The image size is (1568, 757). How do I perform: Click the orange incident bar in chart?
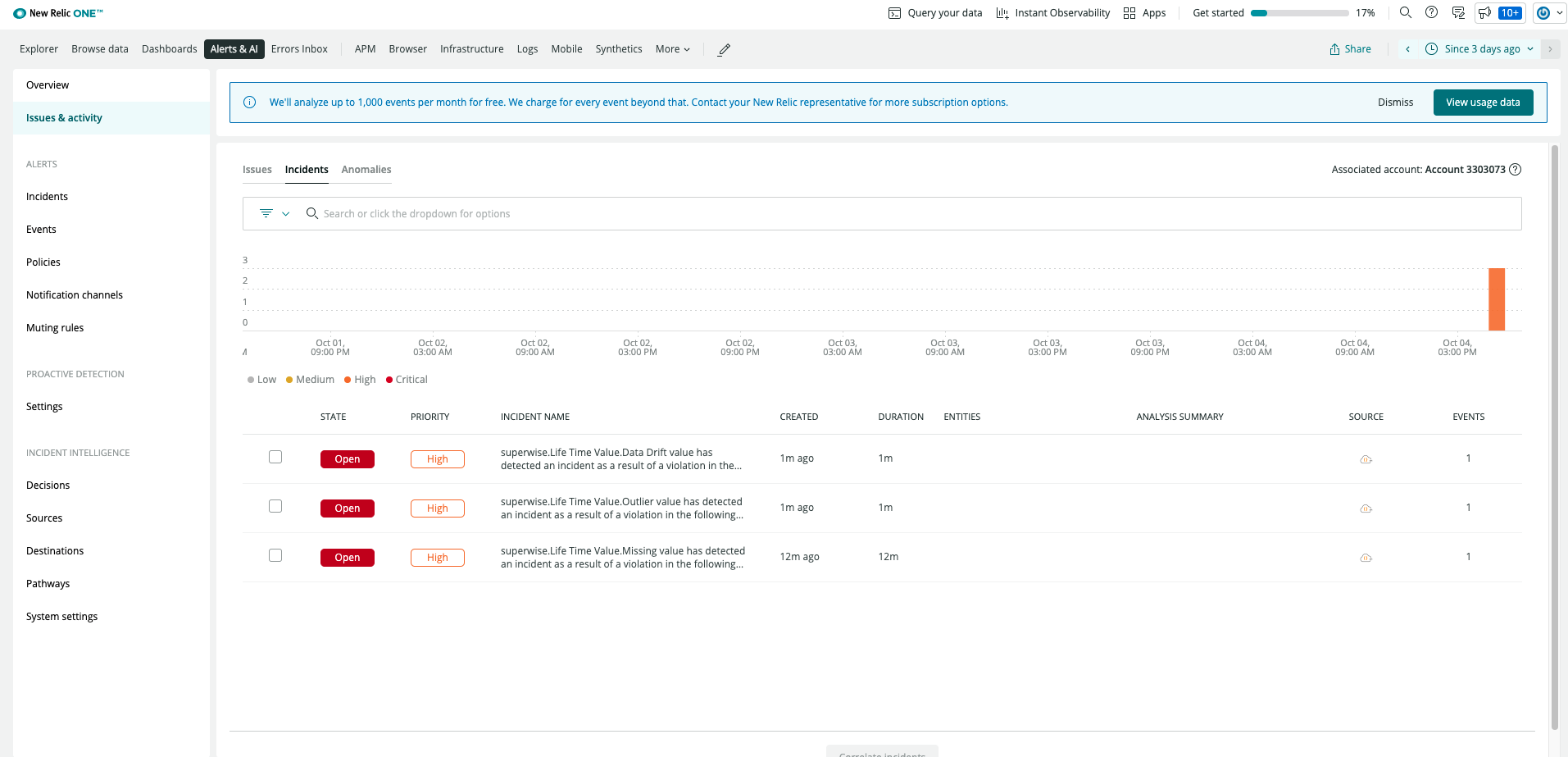click(x=1497, y=299)
